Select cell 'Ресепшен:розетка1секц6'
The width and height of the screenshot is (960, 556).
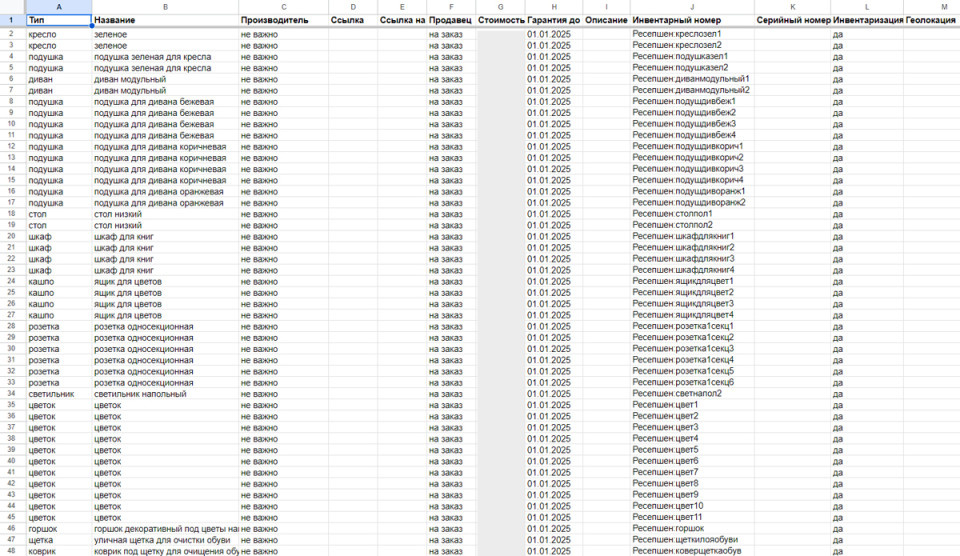pyautogui.click(x=692, y=383)
